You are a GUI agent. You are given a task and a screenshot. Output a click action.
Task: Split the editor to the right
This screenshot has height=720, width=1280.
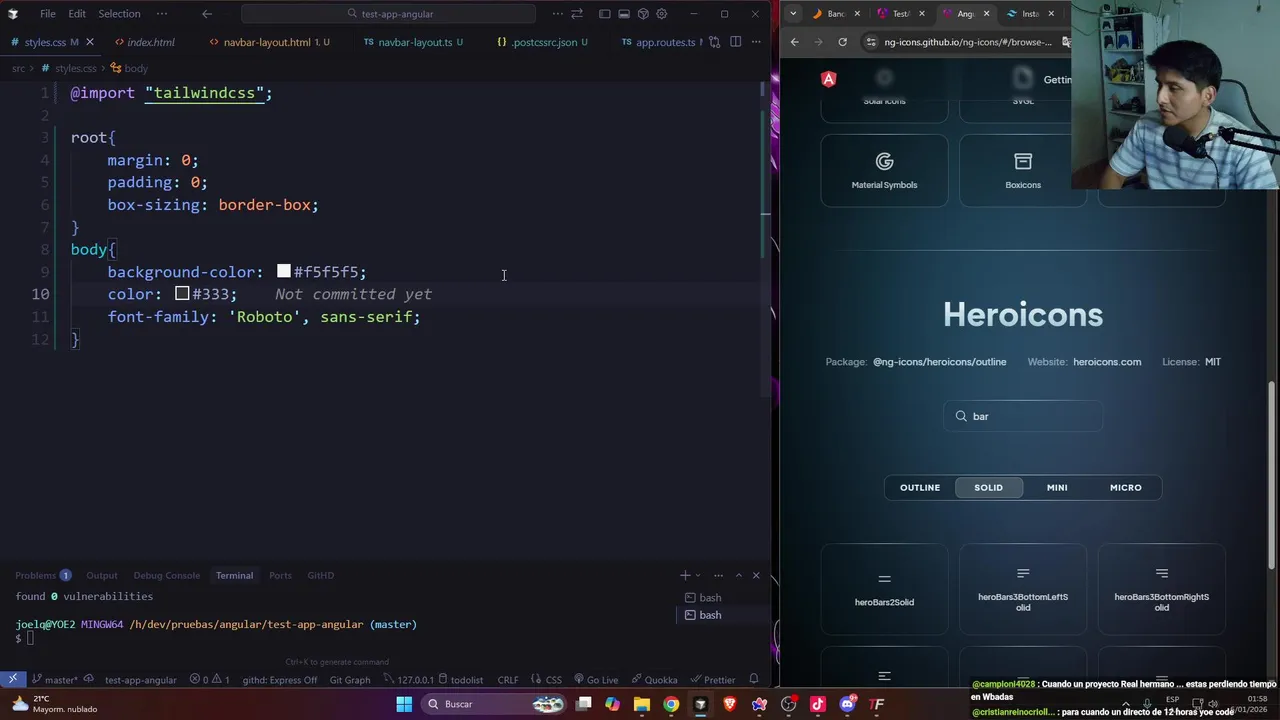click(735, 42)
